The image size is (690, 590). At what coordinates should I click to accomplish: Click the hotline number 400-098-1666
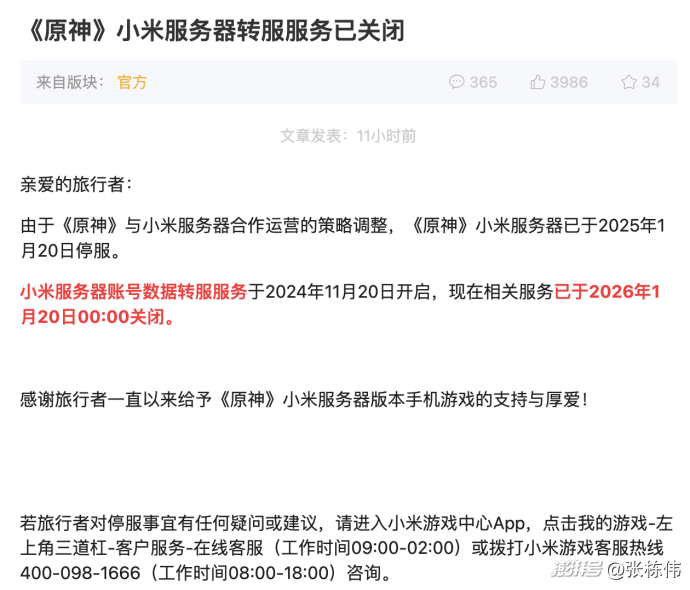[80, 573]
